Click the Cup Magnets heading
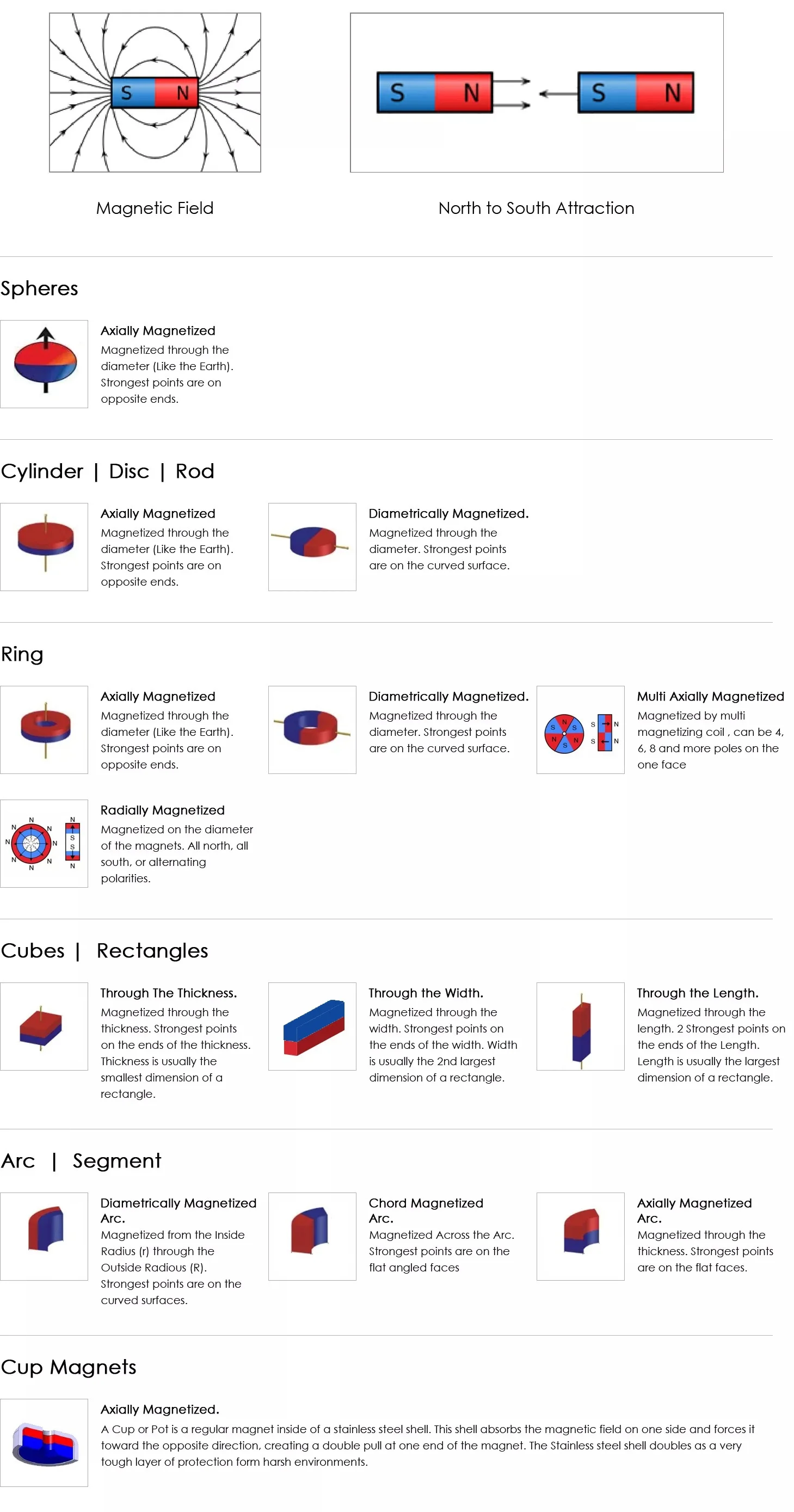 coord(69,1367)
